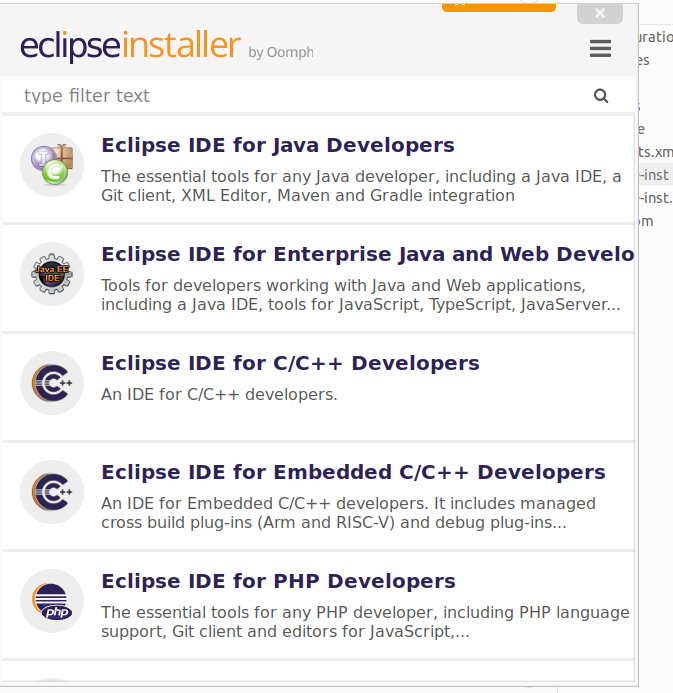Click description 'Tools for developers working with Java and Web'
Image resolution: width=673 pixels, height=693 pixels.
pos(361,295)
